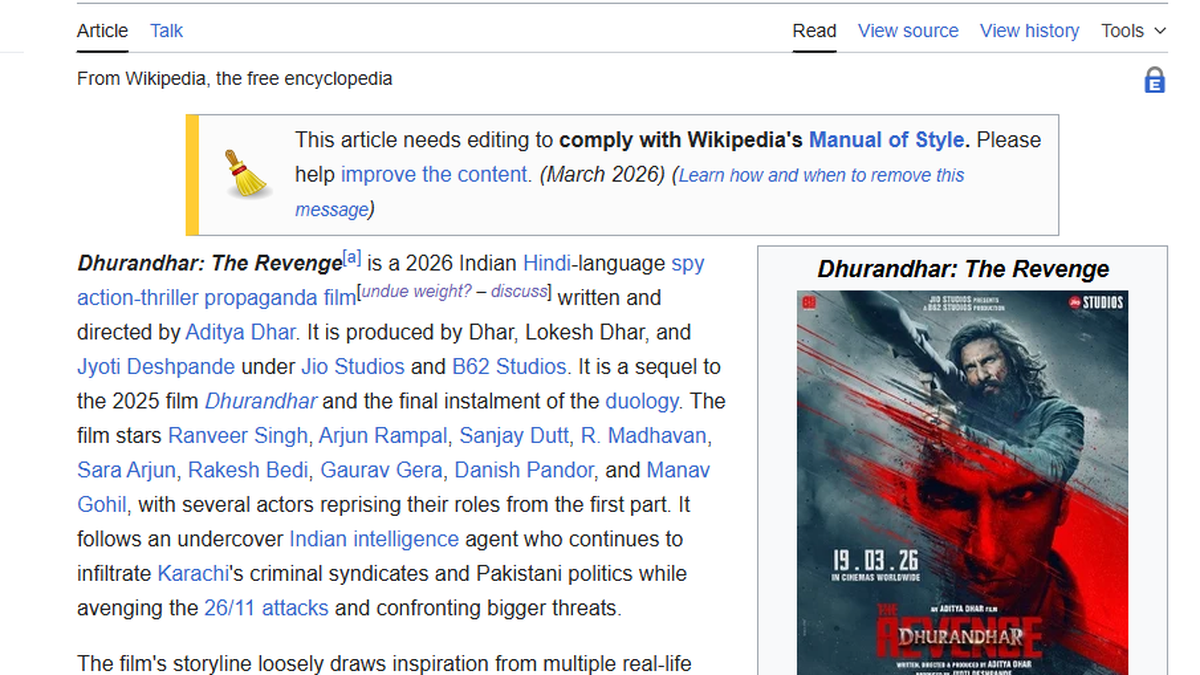The width and height of the screenshot is (1200, 675).
Task: Click the footnote [a] superscript
Action: tap(352, 258)
